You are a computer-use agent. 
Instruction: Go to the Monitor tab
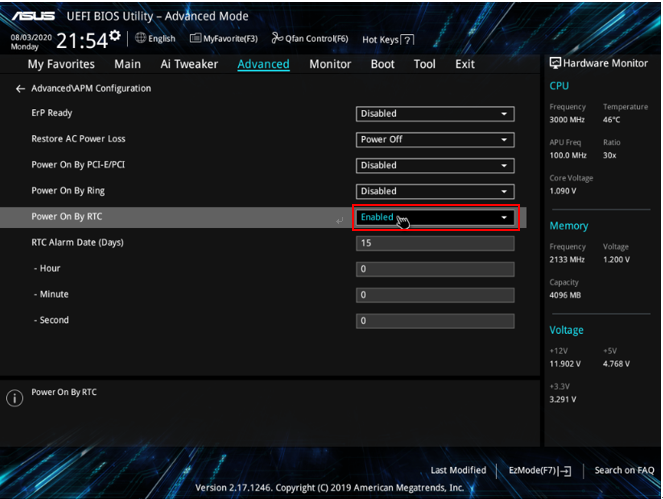pos(330,64)
